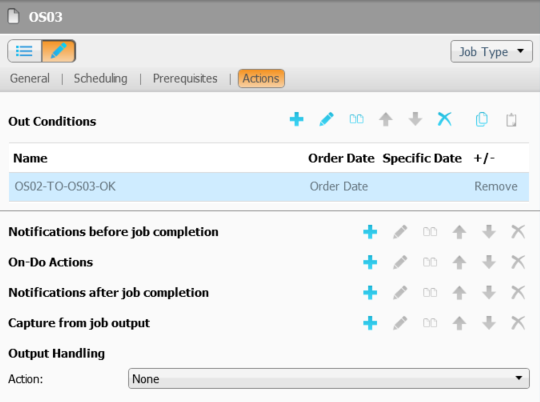540x402 pixels.
Task: Click the Order Date cell of OS02-TO-OS03-OK
Action: pos(339,186)
